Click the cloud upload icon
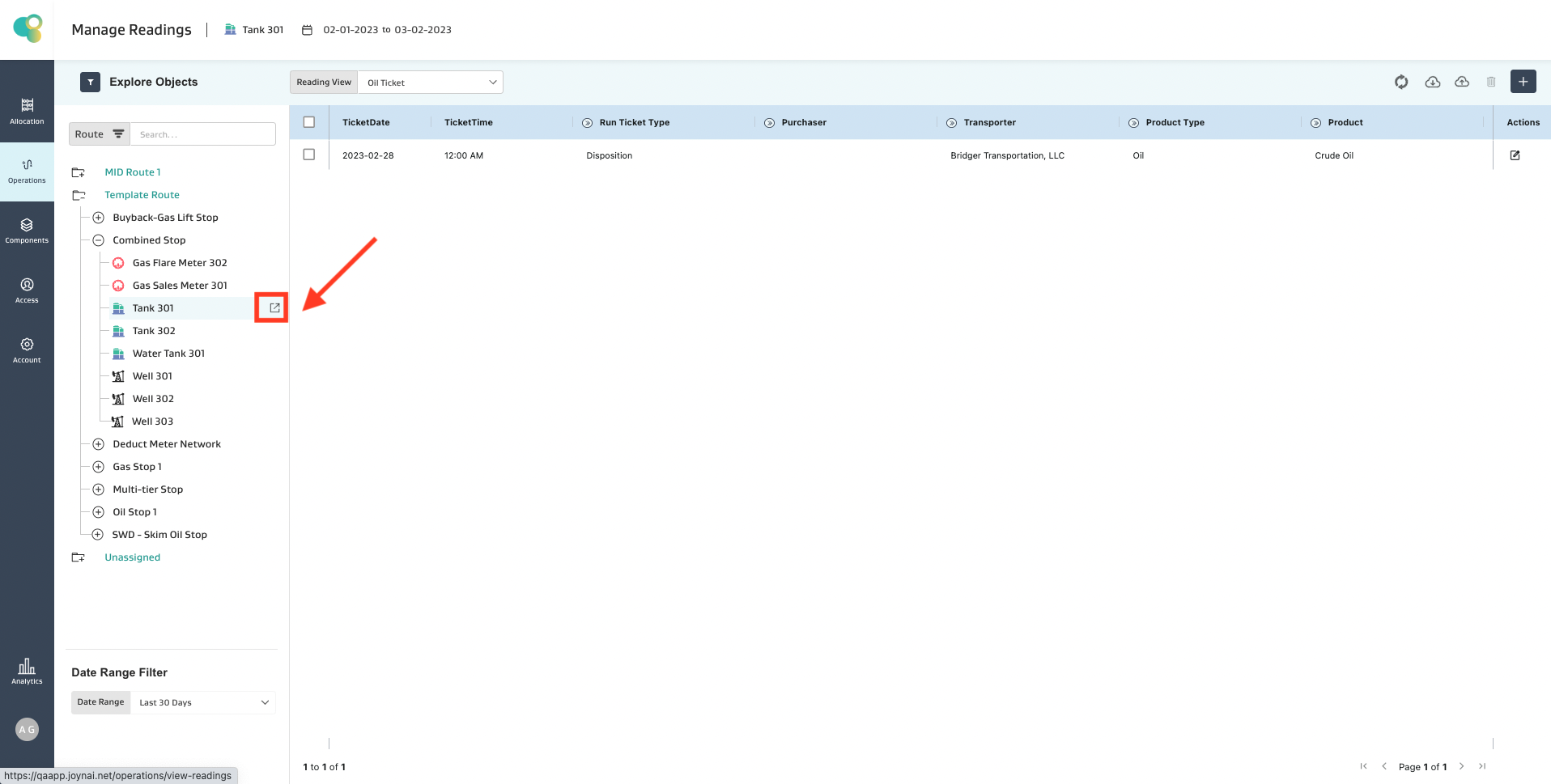1551x784 pixels. 1462,82
